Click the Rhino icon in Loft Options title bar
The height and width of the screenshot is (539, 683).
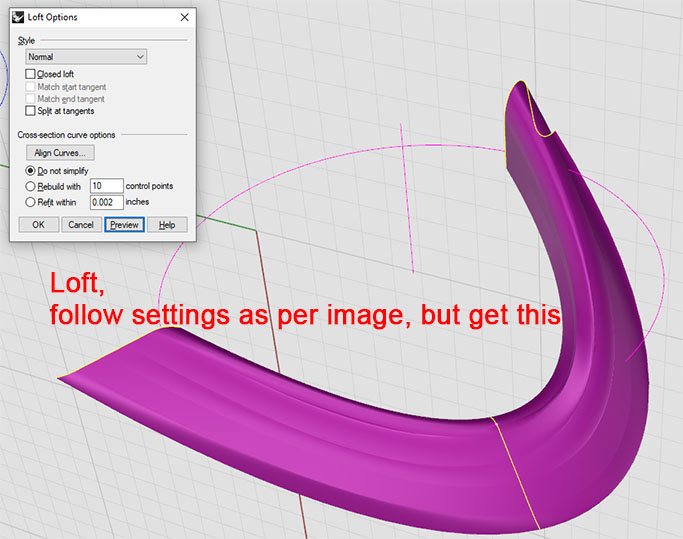(x=18, y=17)
